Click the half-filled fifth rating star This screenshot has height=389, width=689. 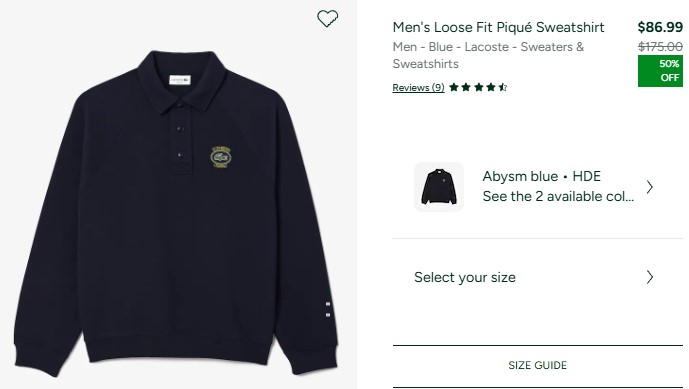[x=503, y=87]
